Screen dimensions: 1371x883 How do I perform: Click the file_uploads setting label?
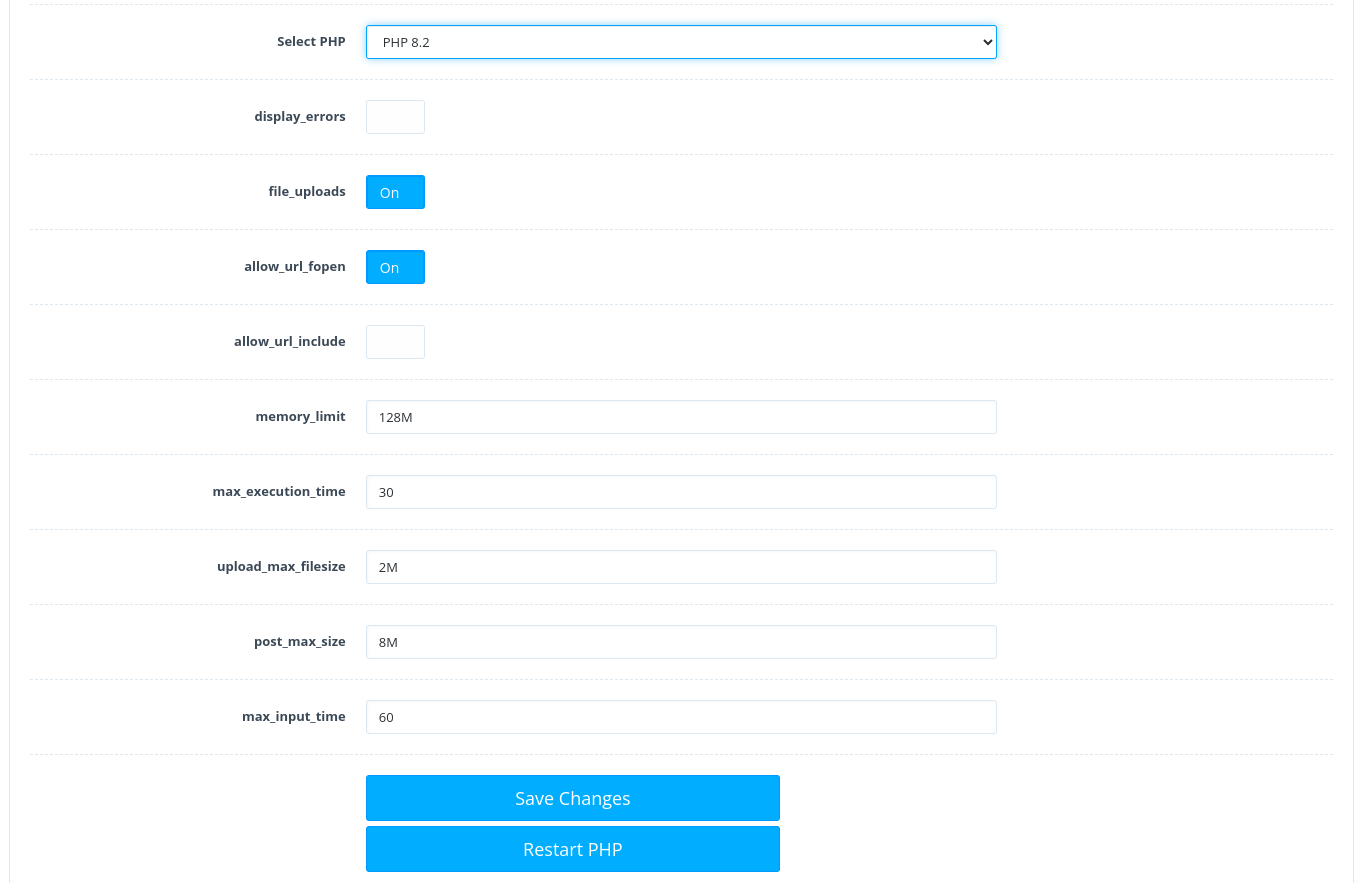tap(306, 191)
